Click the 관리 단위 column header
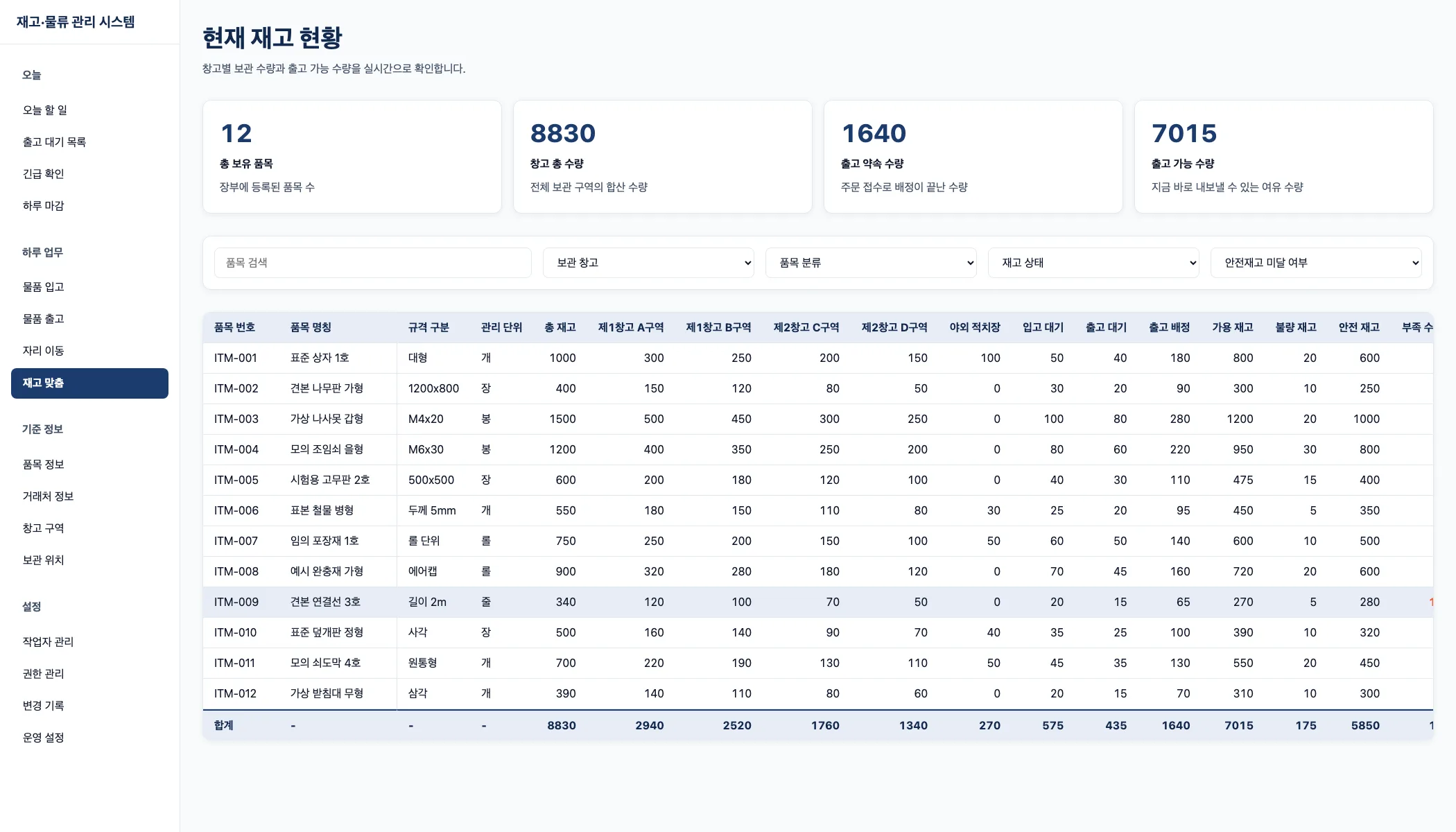 [x=501, y=327]
